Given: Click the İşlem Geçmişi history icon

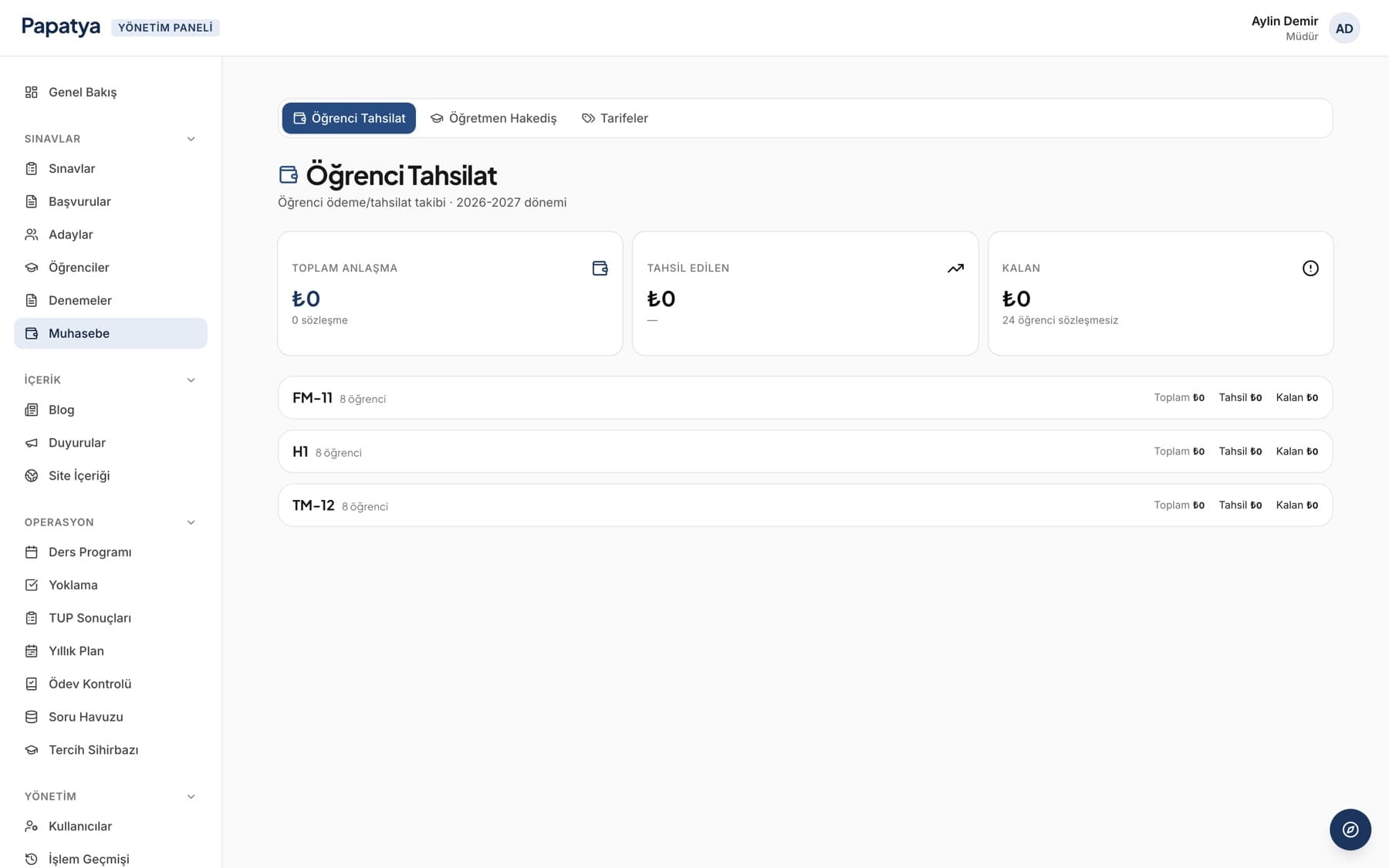Looking at the screenshot, I should [32, 859].
